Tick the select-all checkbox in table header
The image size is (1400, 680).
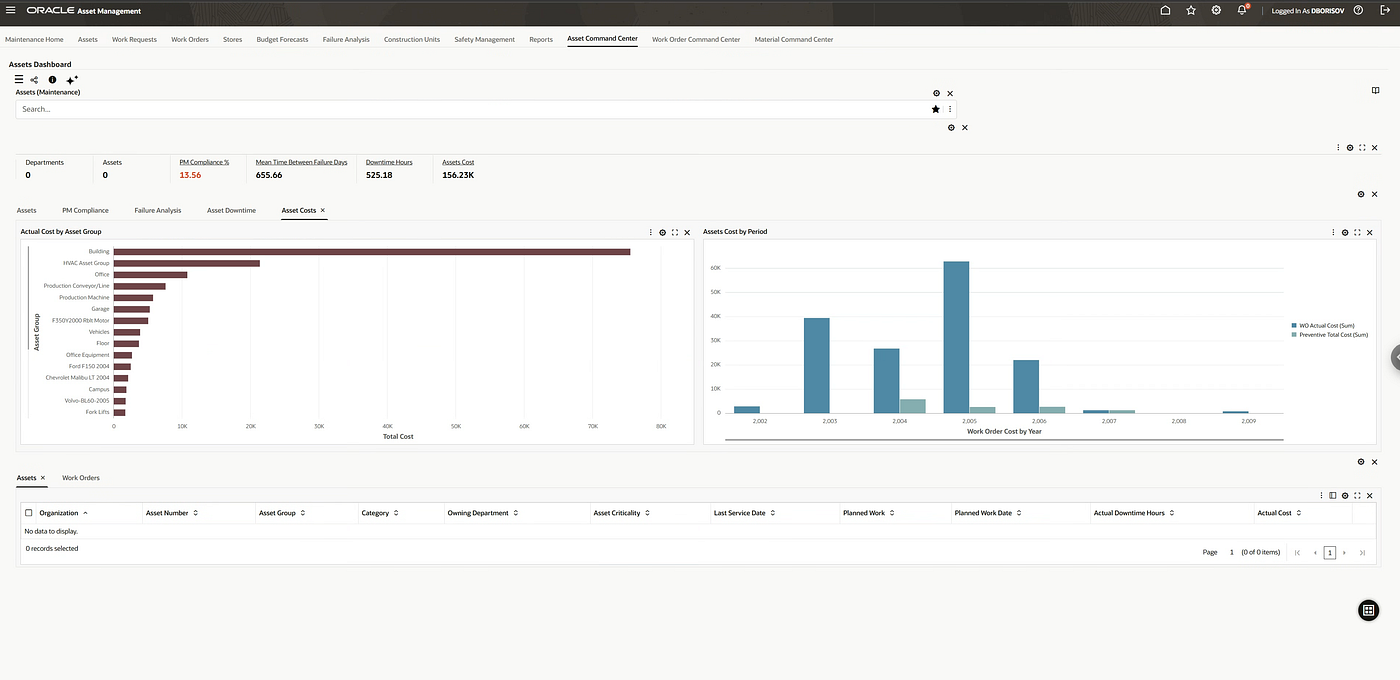click(28, 513)
